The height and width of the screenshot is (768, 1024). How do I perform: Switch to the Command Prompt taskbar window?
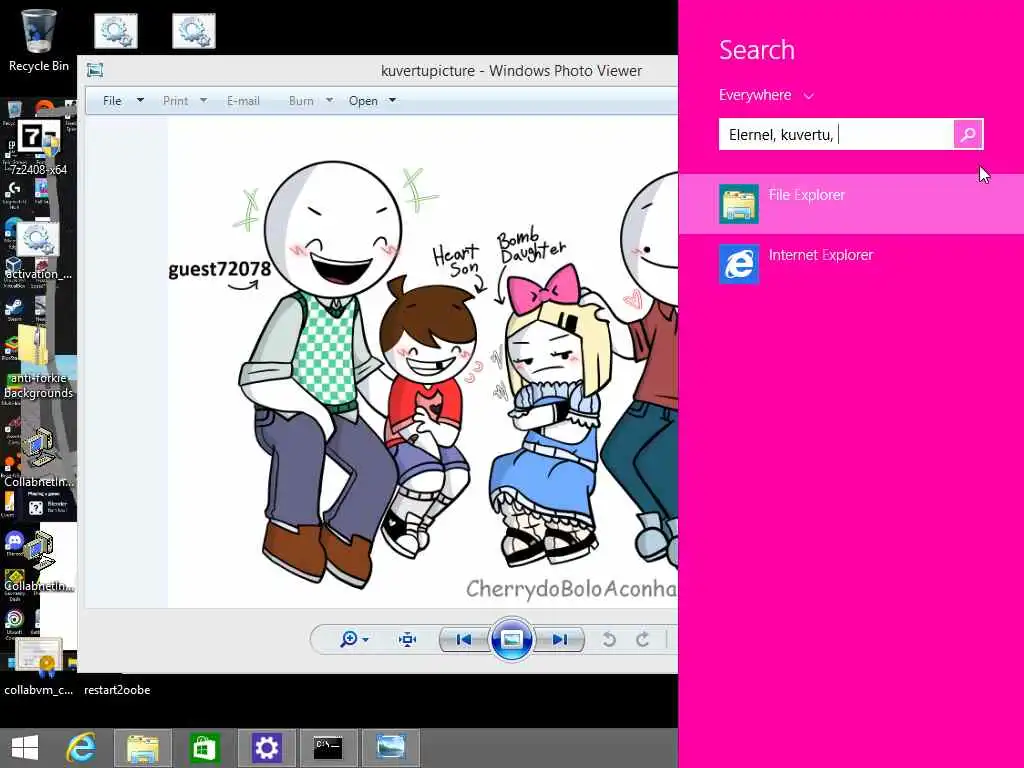pos(328,748)
